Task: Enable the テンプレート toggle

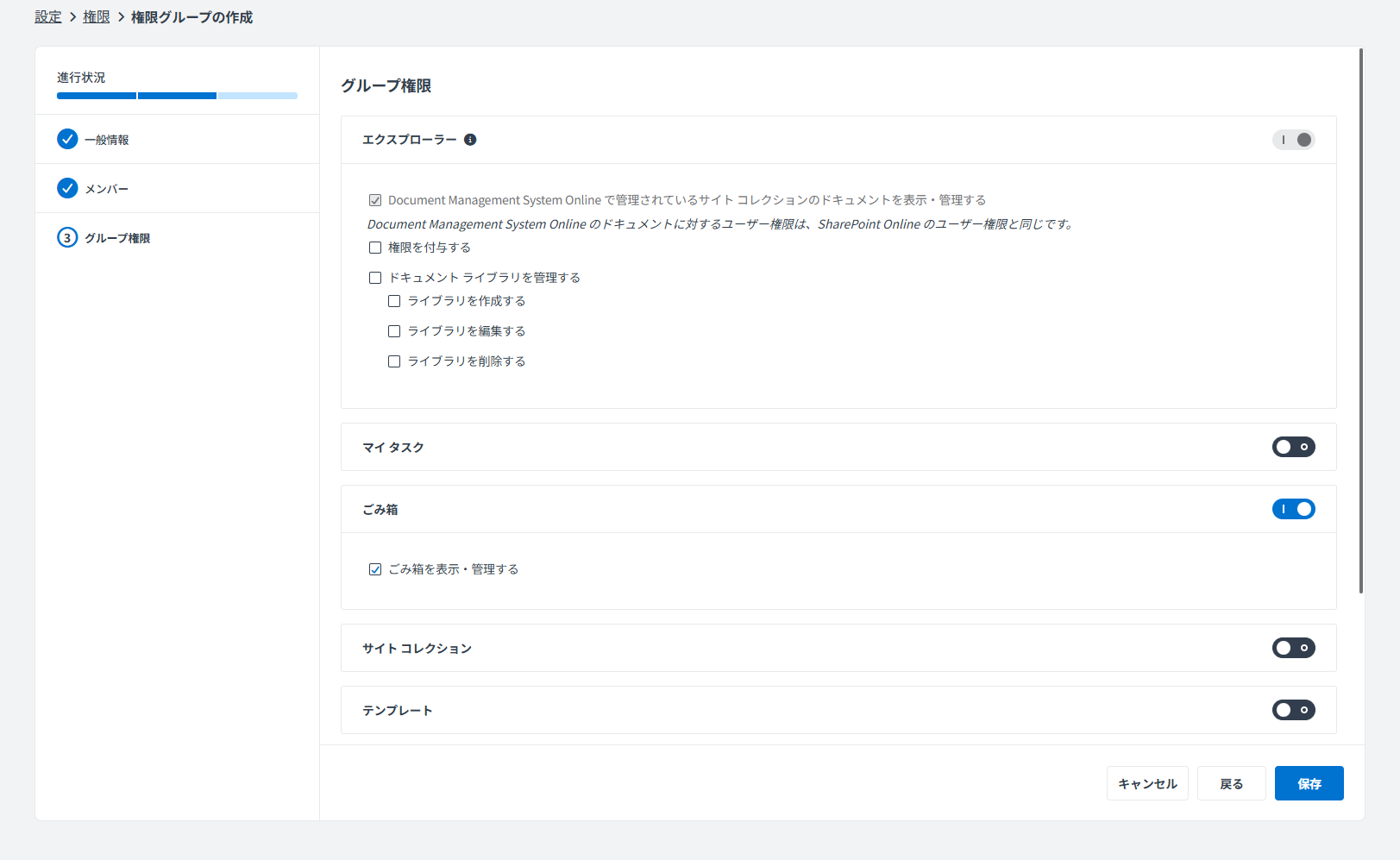Action: tap(1293, 710)
